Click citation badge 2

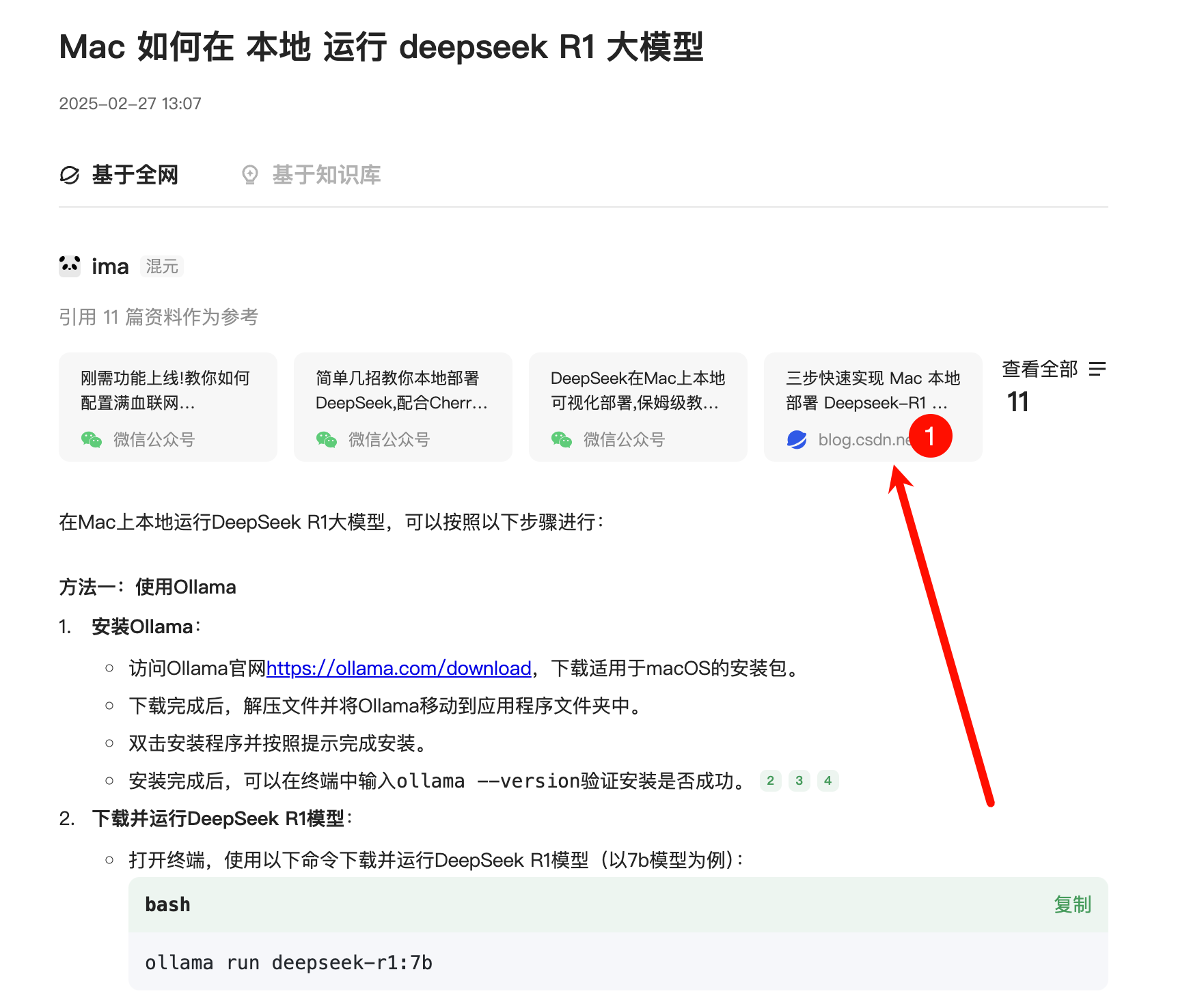point(770,781)
